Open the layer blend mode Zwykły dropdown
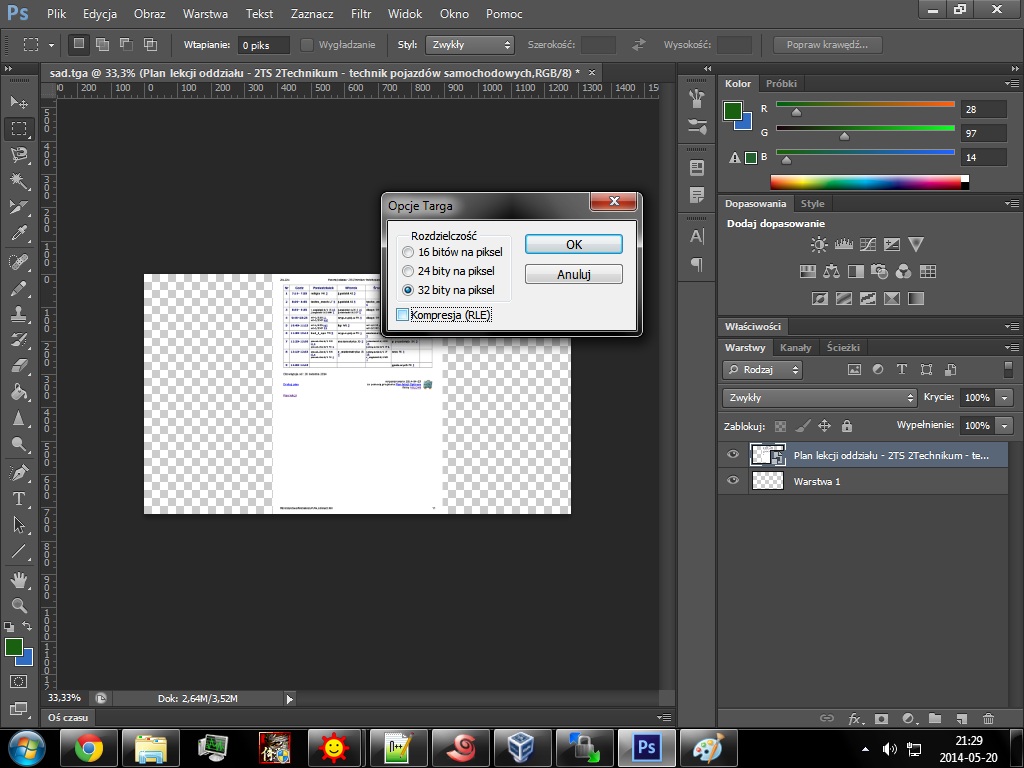The image size is (1024, 768). tap(820, 397)
